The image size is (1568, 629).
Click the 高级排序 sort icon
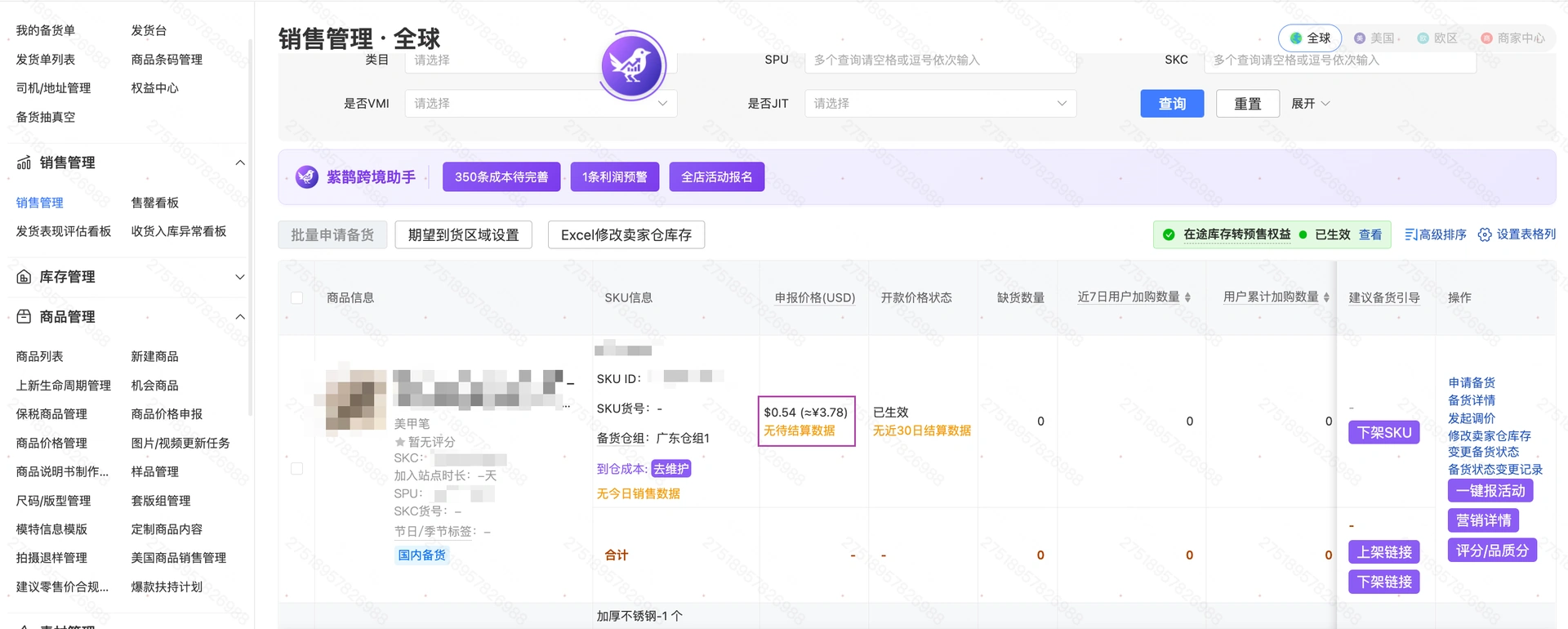1410,234
